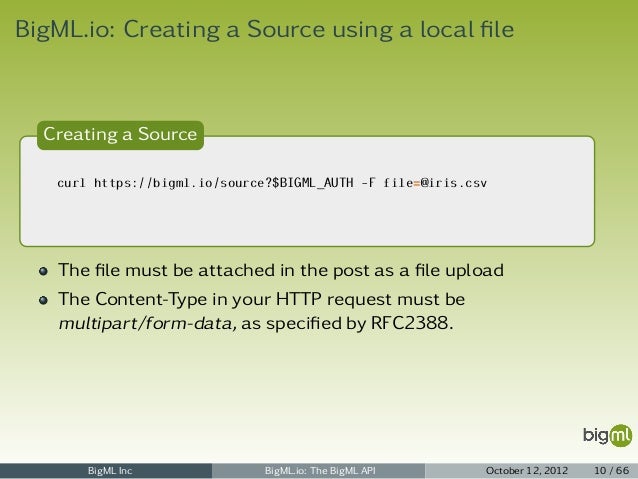Click the 'BigML.io: The BigML API' footer title

[x=320, y=471]
